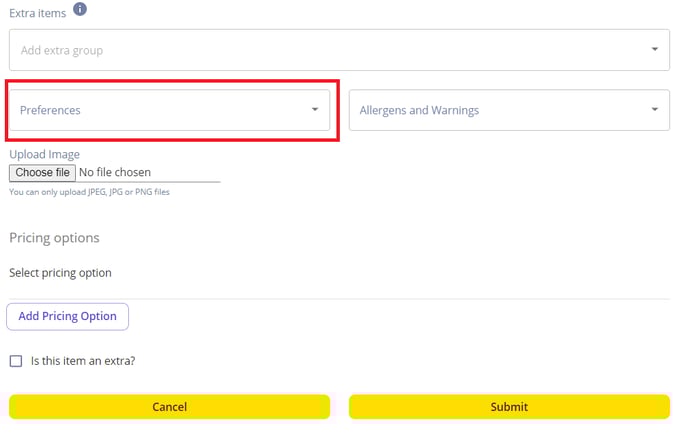The height and width of the screenshot is (433, 688).
Task: Click the No file chosen text
Action: (115, 172)
